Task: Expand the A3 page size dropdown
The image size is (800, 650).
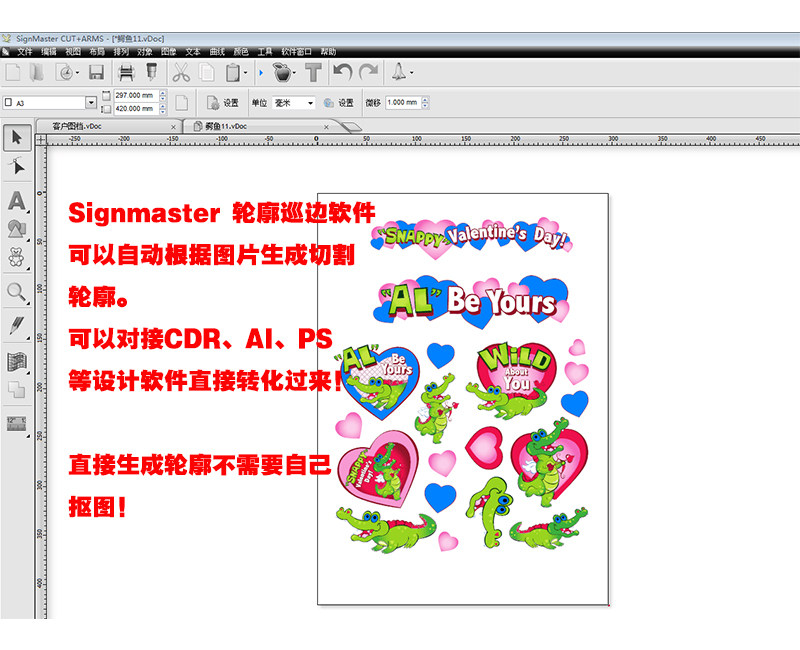Action: [x=91, y=103]
